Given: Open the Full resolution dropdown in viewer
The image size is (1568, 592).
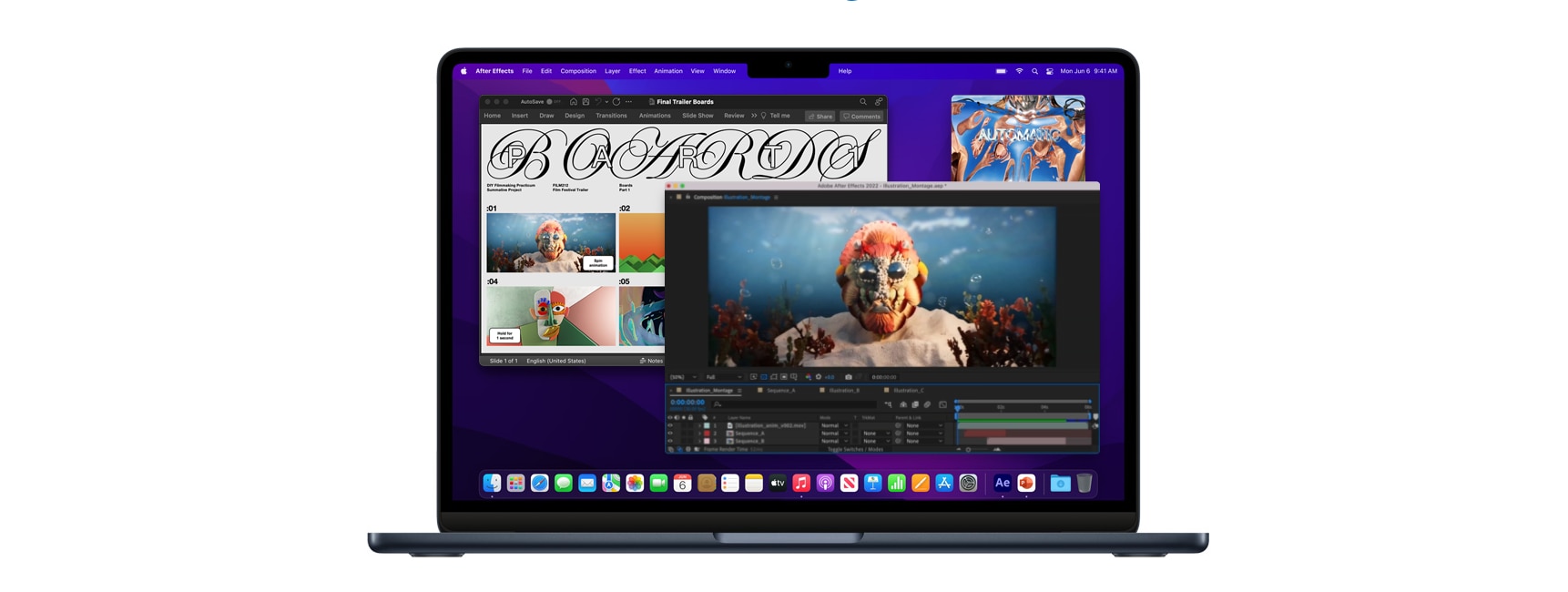Looking at the screenshot, I should [x=723, y=377].
